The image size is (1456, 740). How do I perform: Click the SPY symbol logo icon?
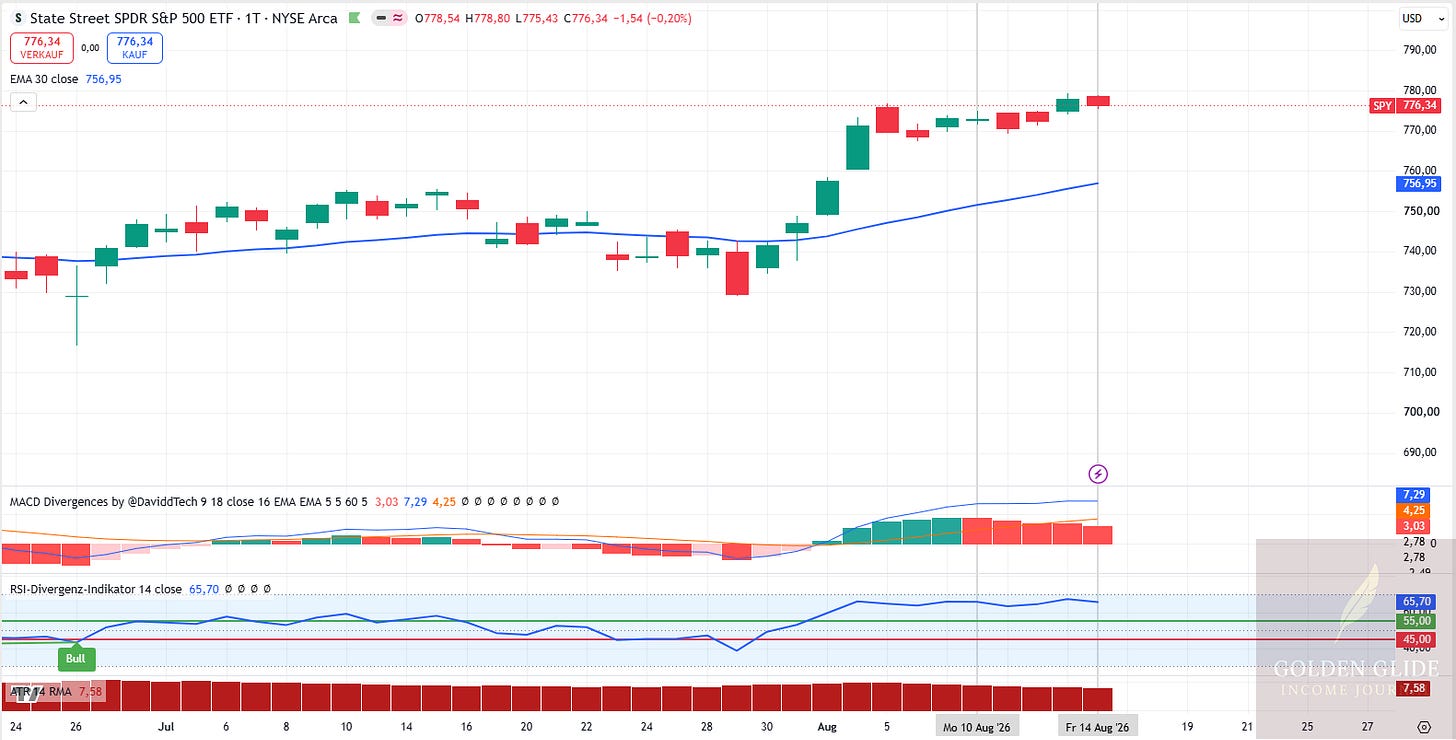(18, 18)
